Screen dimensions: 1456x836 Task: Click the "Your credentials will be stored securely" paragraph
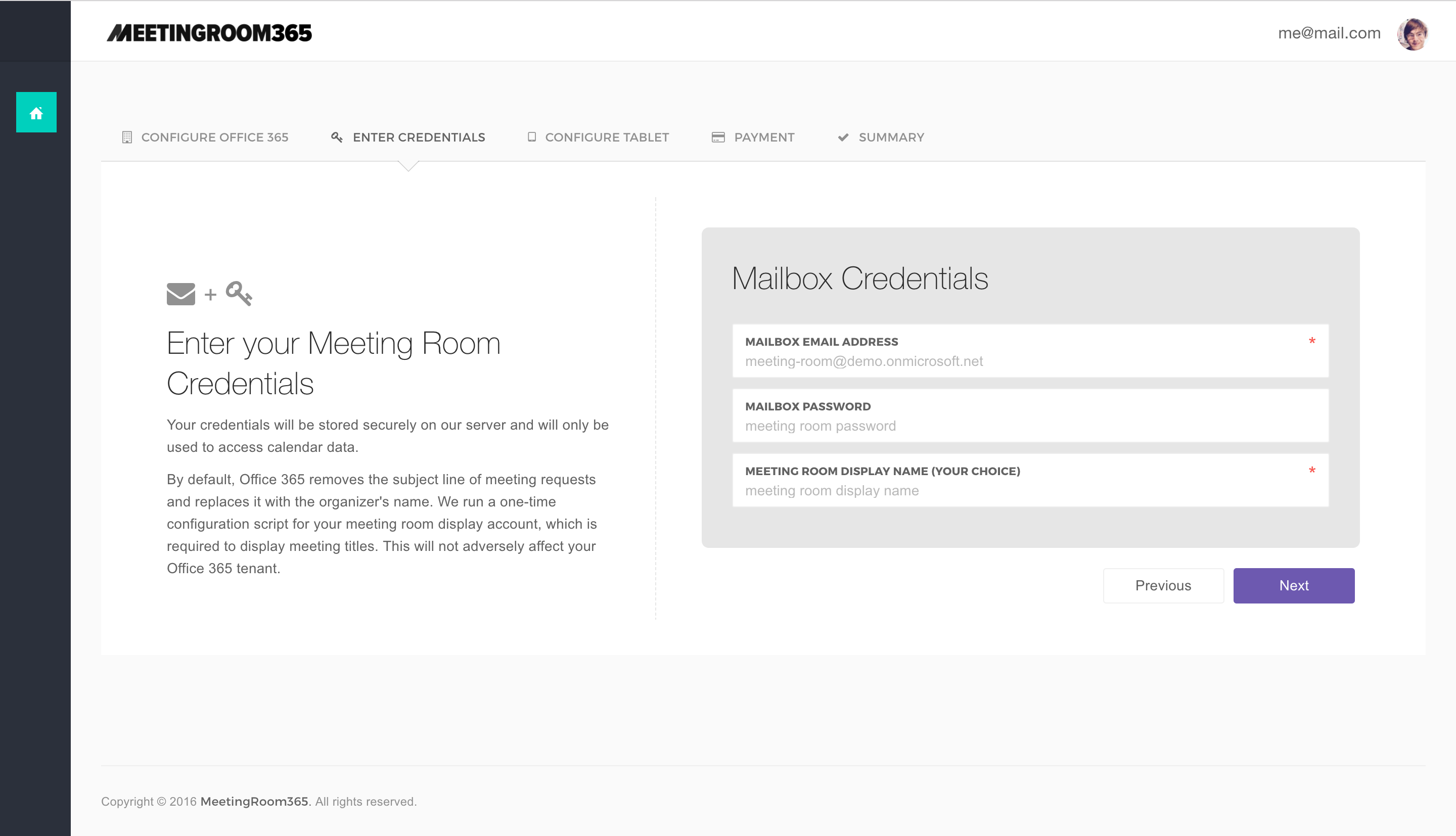pyautogui.click(x=388, y=436)
